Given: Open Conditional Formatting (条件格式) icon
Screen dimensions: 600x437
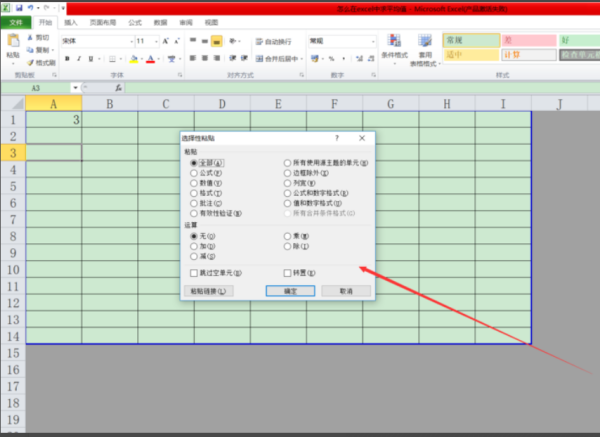Looking at the screenshot, I should pyautogui.click(x=394, y=41).
